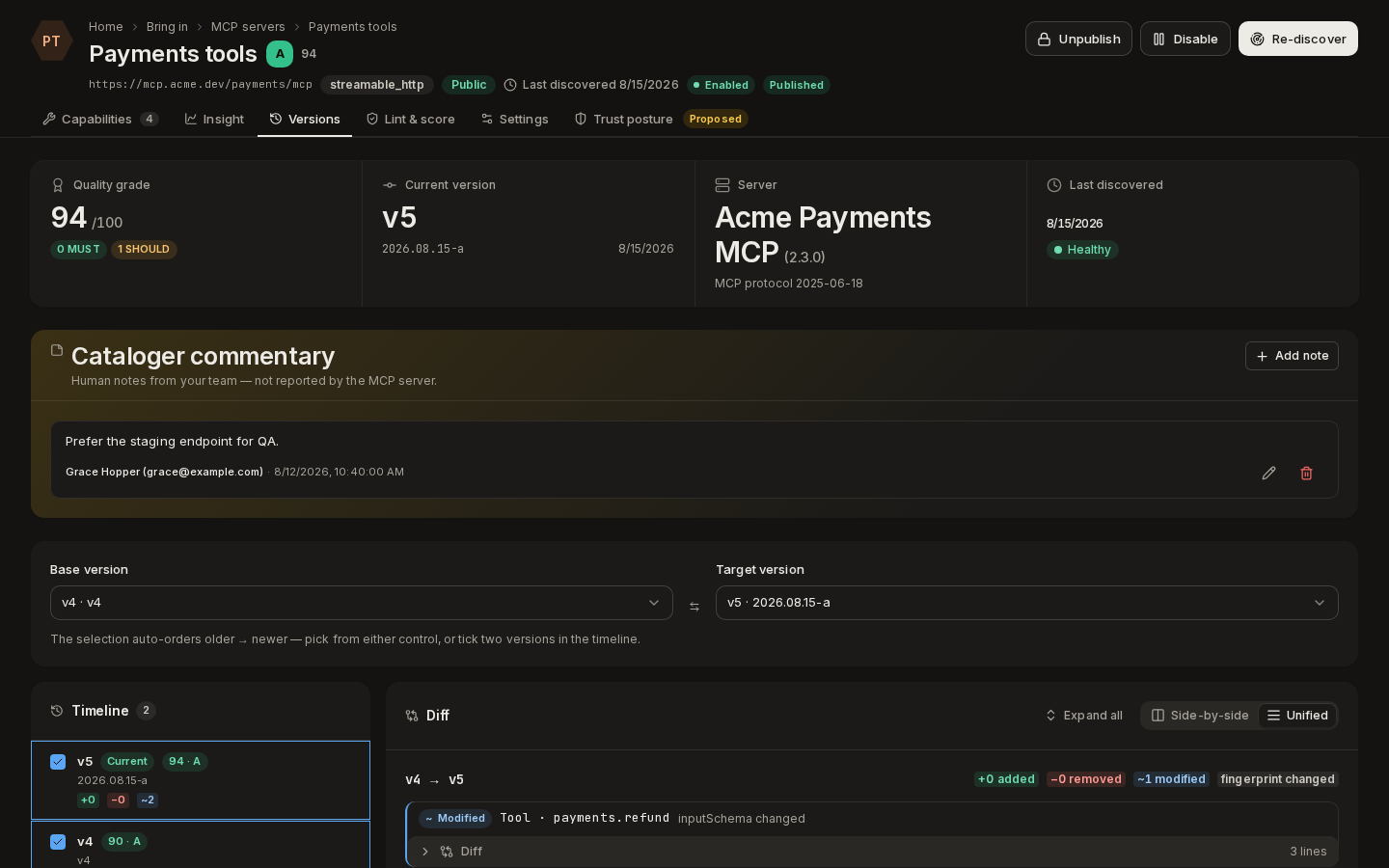Screen dimensions: 1389x868
Task: Go to MCP servers breadcrumb
Action: pos(248,27)
